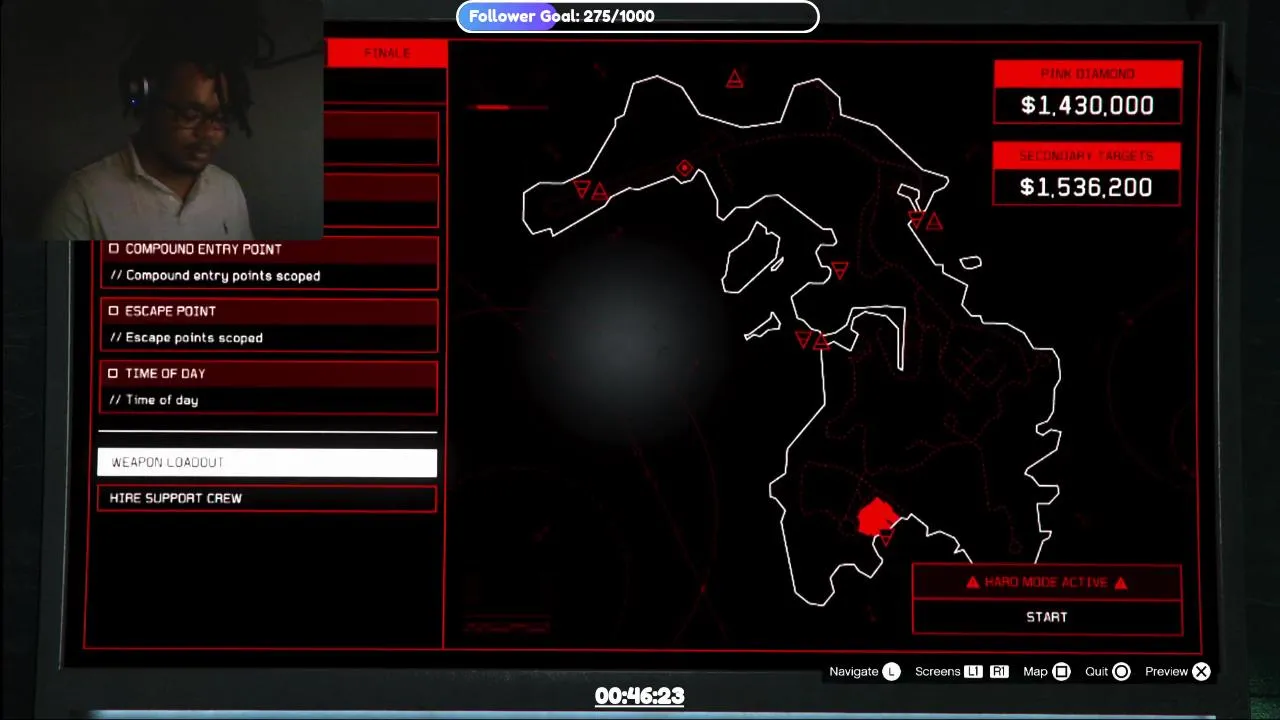Select the diamond-shaped marker on the map
Screen dimensions: 1280x720
click(x=685, y=169)
